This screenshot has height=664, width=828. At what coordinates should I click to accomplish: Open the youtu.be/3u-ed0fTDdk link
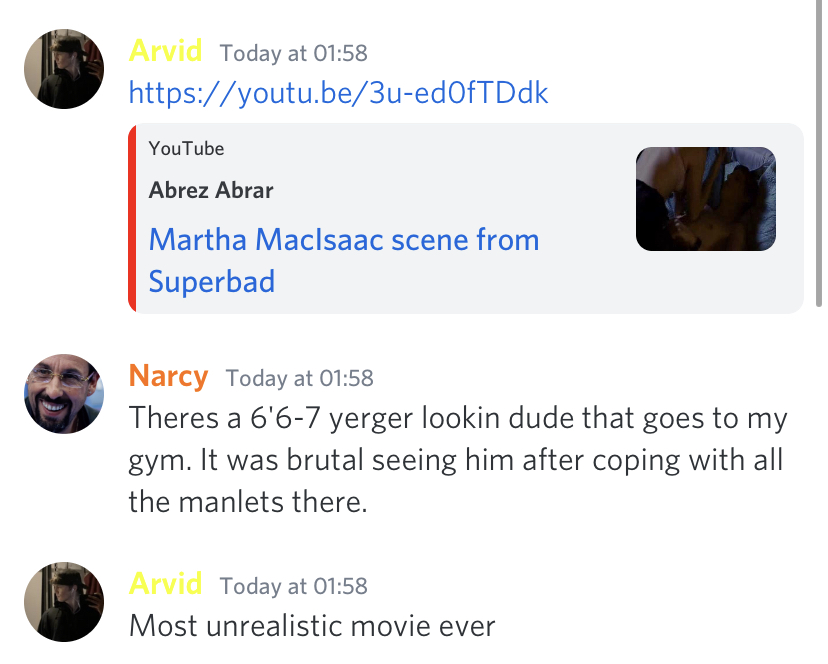pos(339,93)
